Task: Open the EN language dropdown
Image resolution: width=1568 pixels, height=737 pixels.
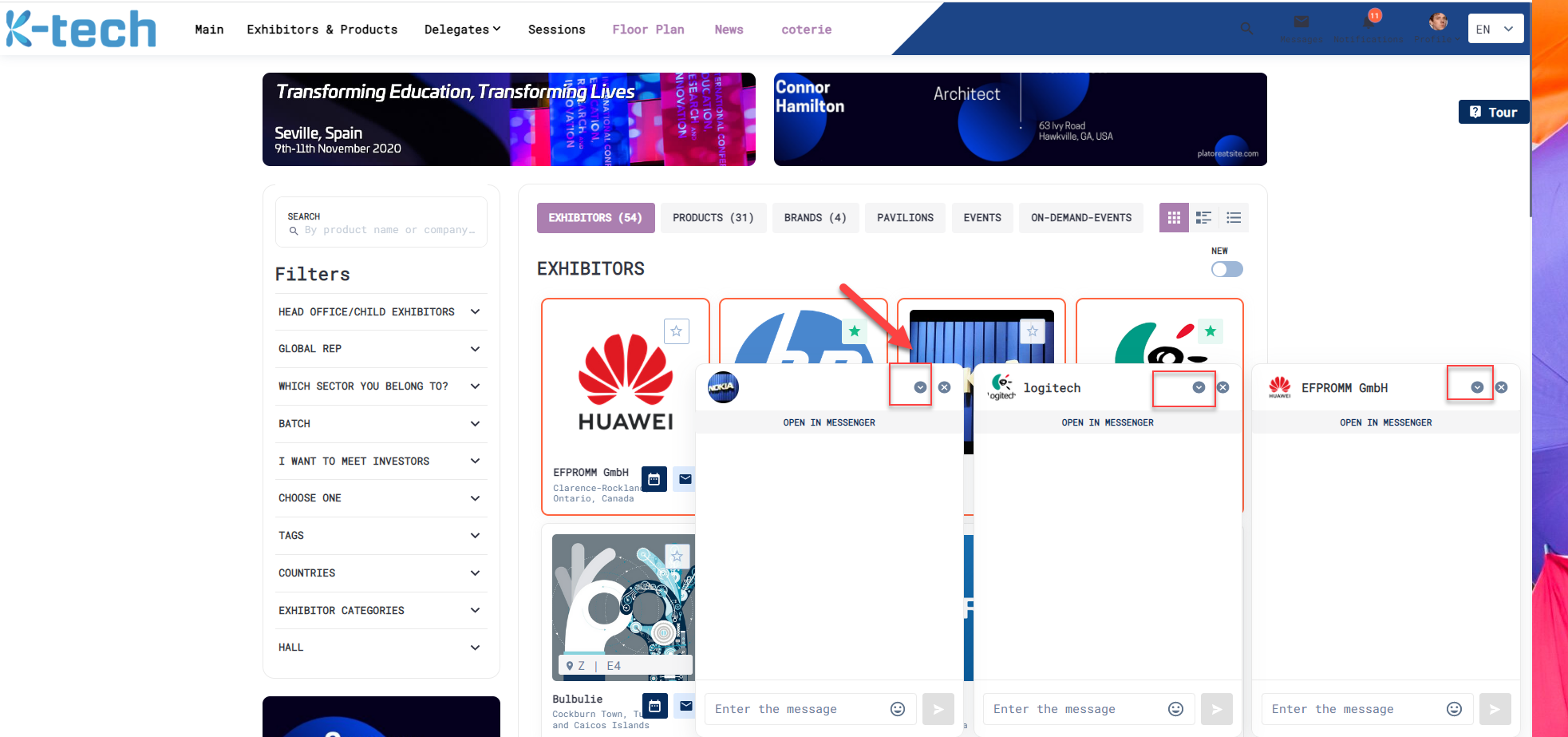Action: [1495, 30]
